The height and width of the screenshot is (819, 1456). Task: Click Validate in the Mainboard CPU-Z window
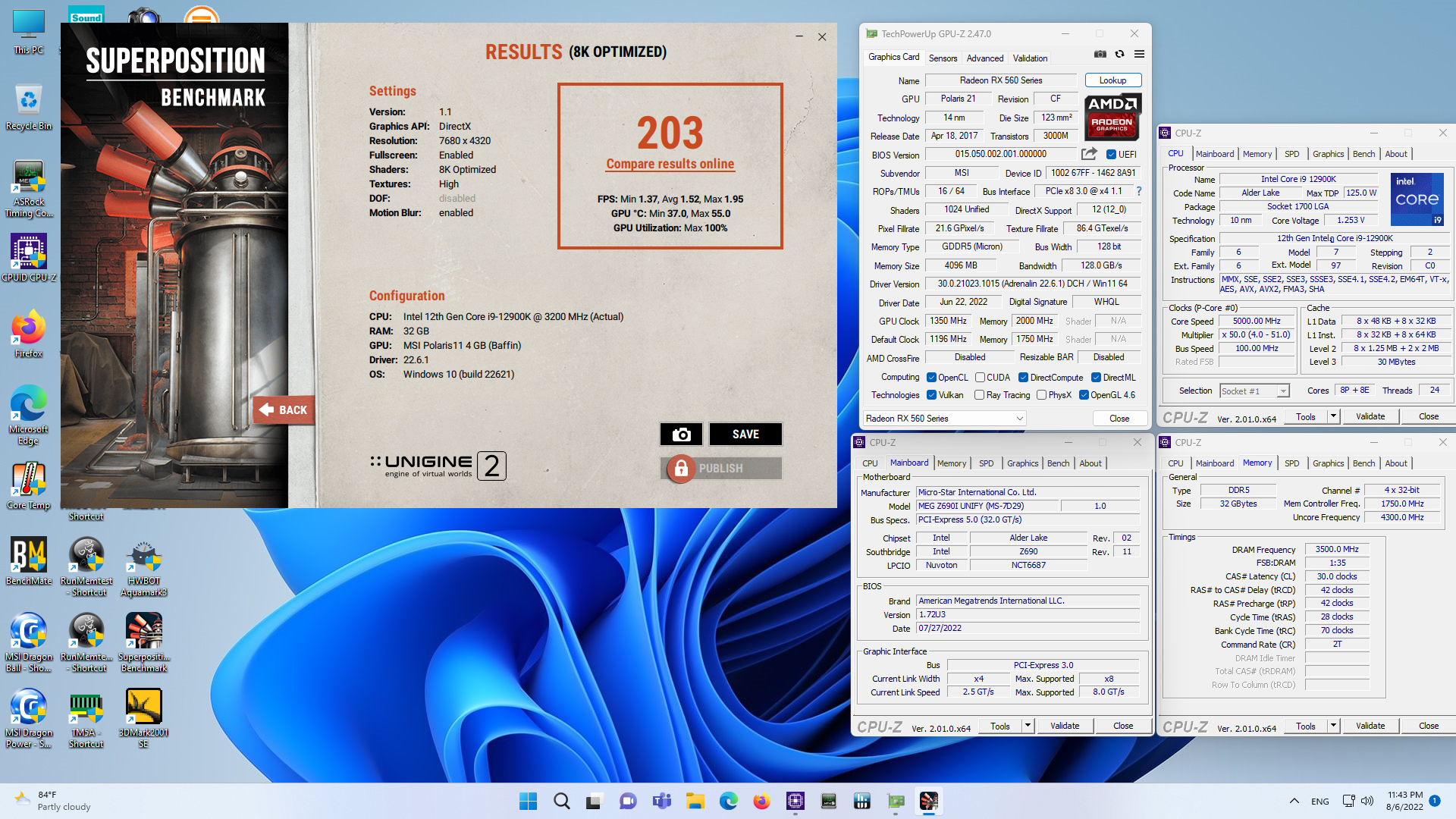click(x=1064, y=726)
